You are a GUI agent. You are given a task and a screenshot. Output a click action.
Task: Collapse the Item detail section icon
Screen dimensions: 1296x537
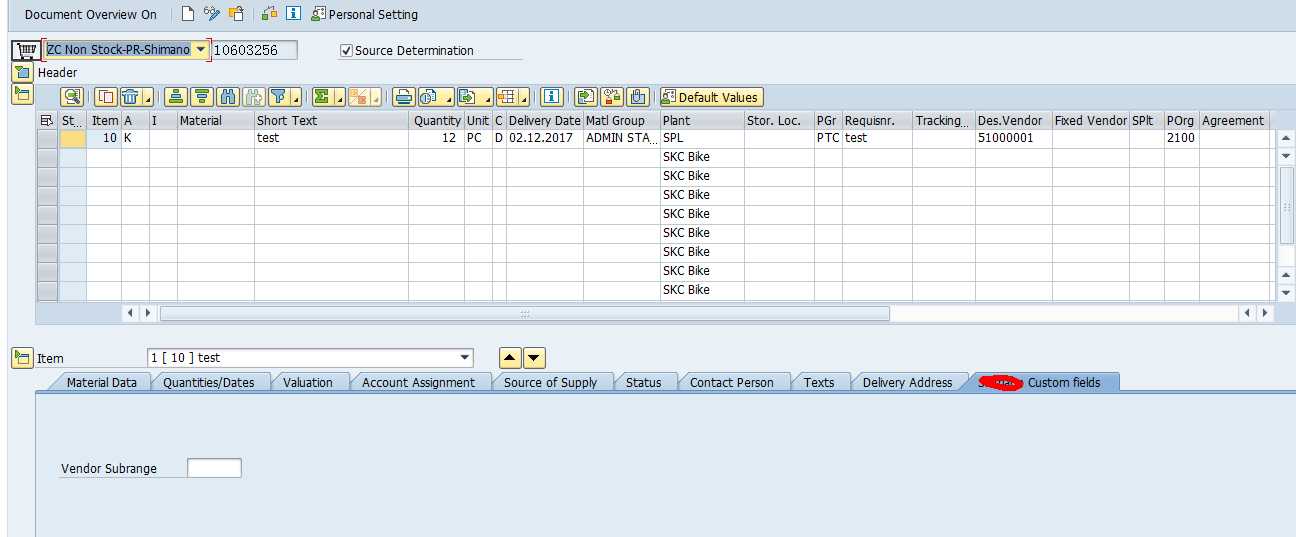click(22, 357)
